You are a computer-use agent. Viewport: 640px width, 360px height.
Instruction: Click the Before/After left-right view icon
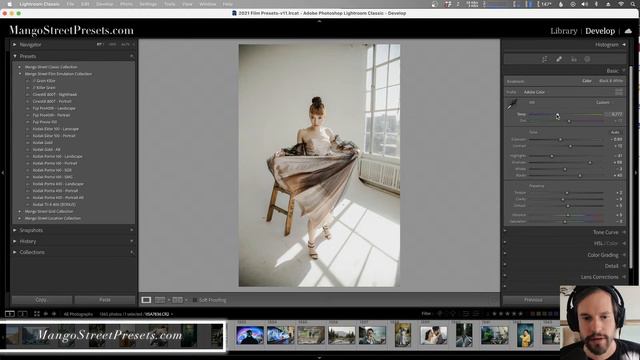point(160,300)
